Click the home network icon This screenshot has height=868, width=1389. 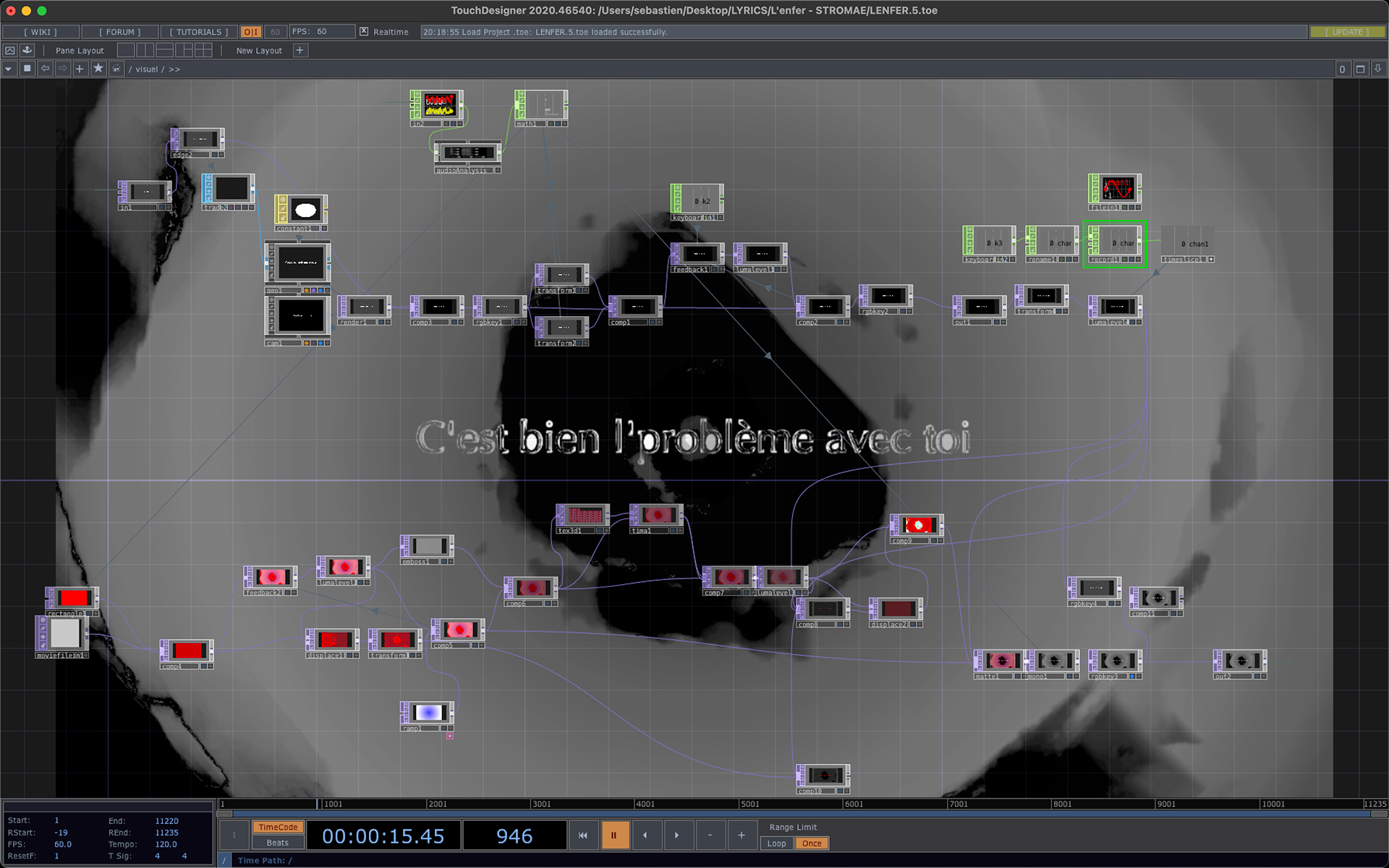(x=116, y=69)
